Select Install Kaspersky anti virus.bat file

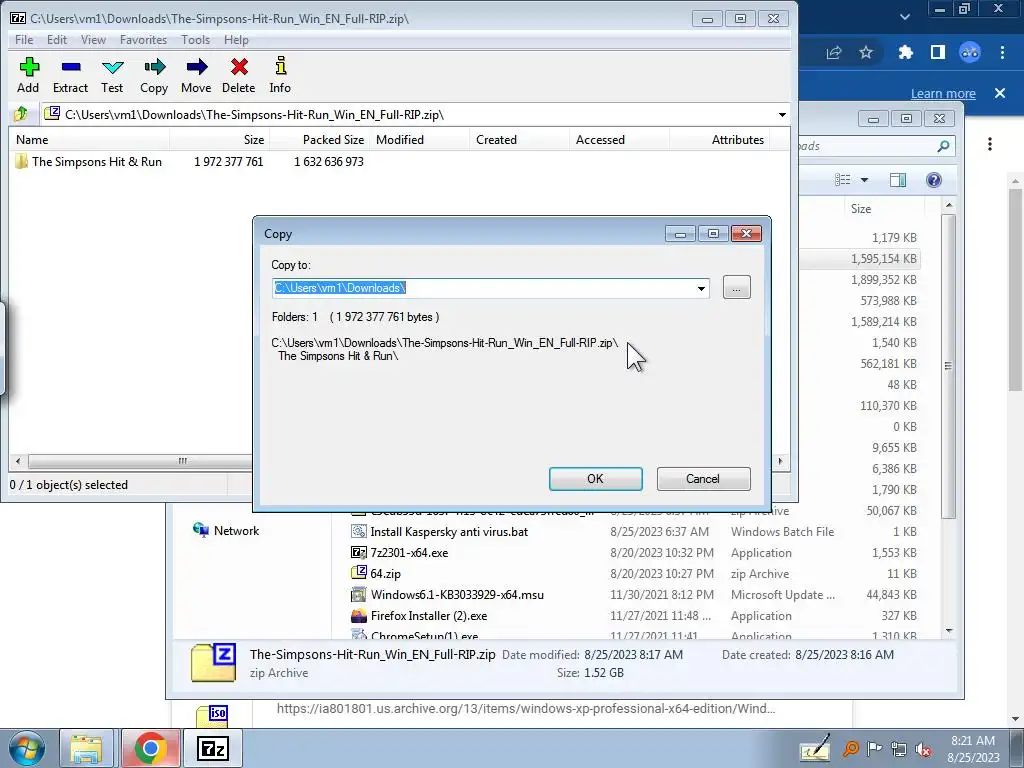point(448,532)
